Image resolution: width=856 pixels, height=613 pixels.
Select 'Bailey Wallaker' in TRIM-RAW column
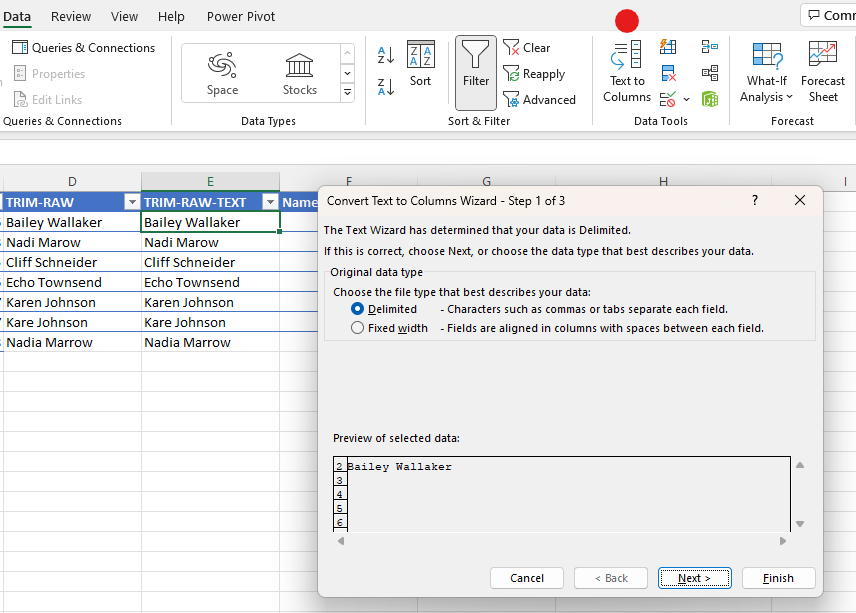pyautogui.click(x=72, y=222)
